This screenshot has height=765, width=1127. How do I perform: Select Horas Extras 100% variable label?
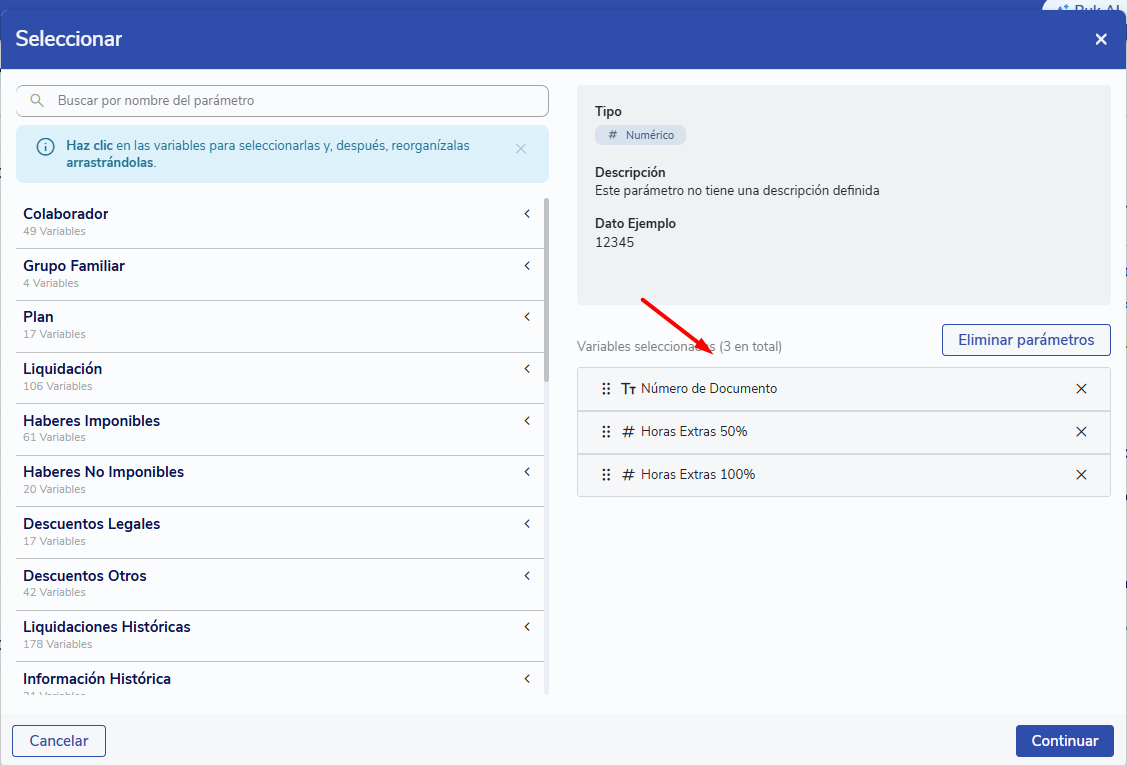point(698,475)
